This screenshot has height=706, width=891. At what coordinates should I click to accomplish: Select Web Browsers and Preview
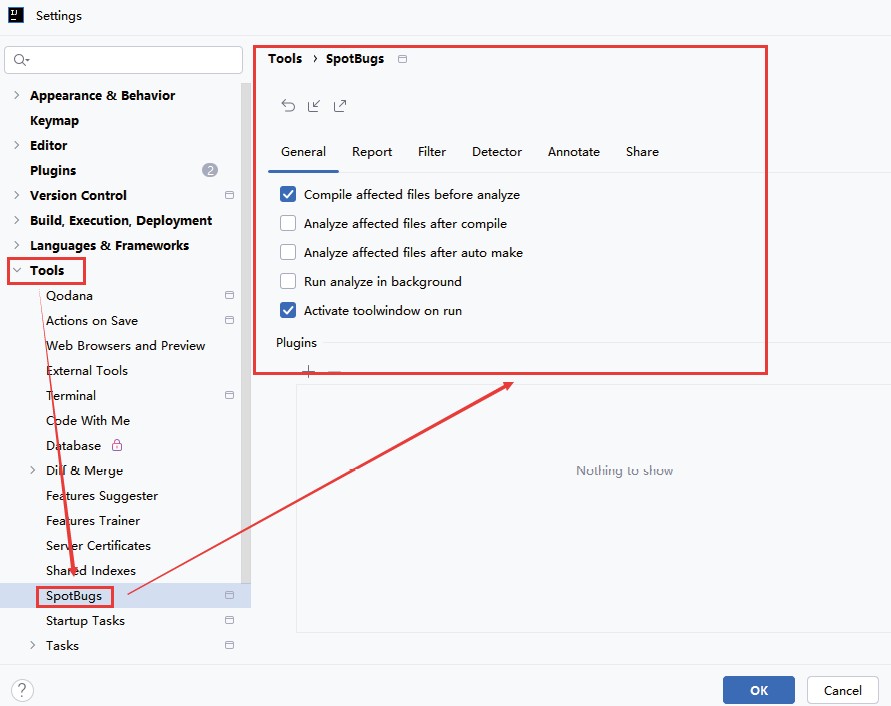click(126, 346)
